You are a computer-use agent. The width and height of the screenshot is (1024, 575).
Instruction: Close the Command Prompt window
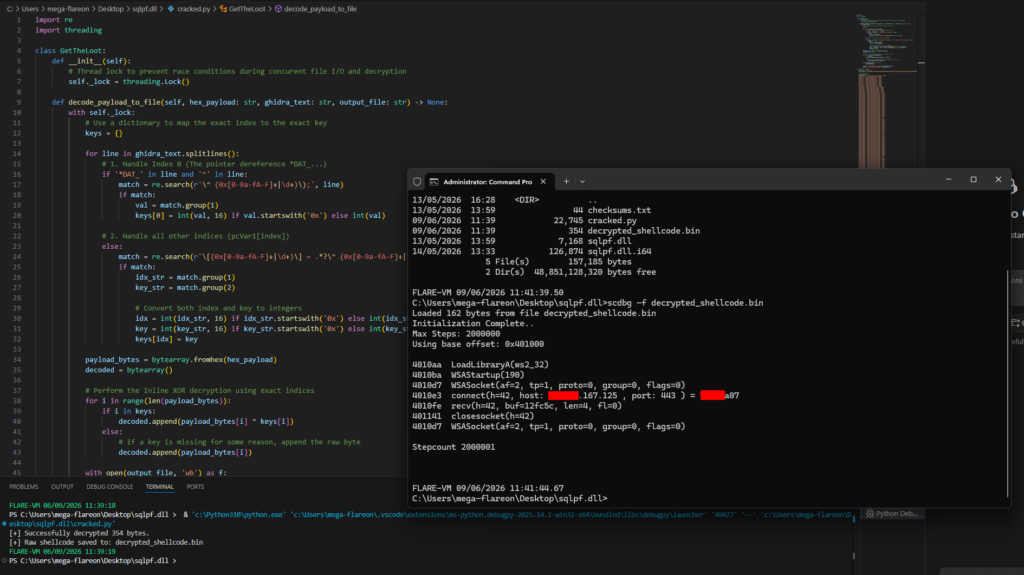998,180
